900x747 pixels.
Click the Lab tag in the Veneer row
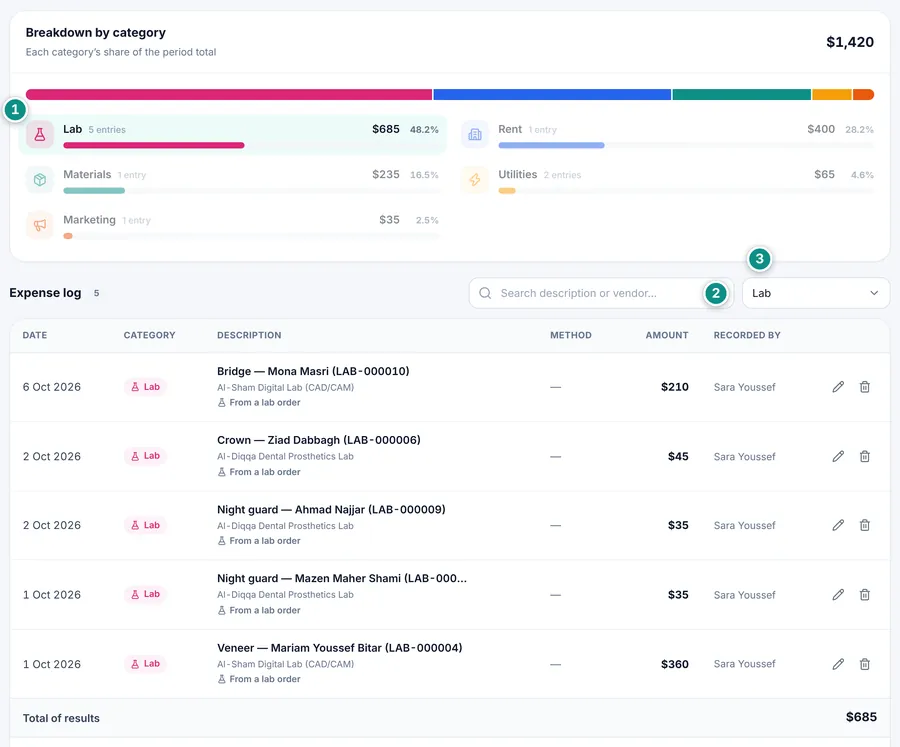[145, 664]
